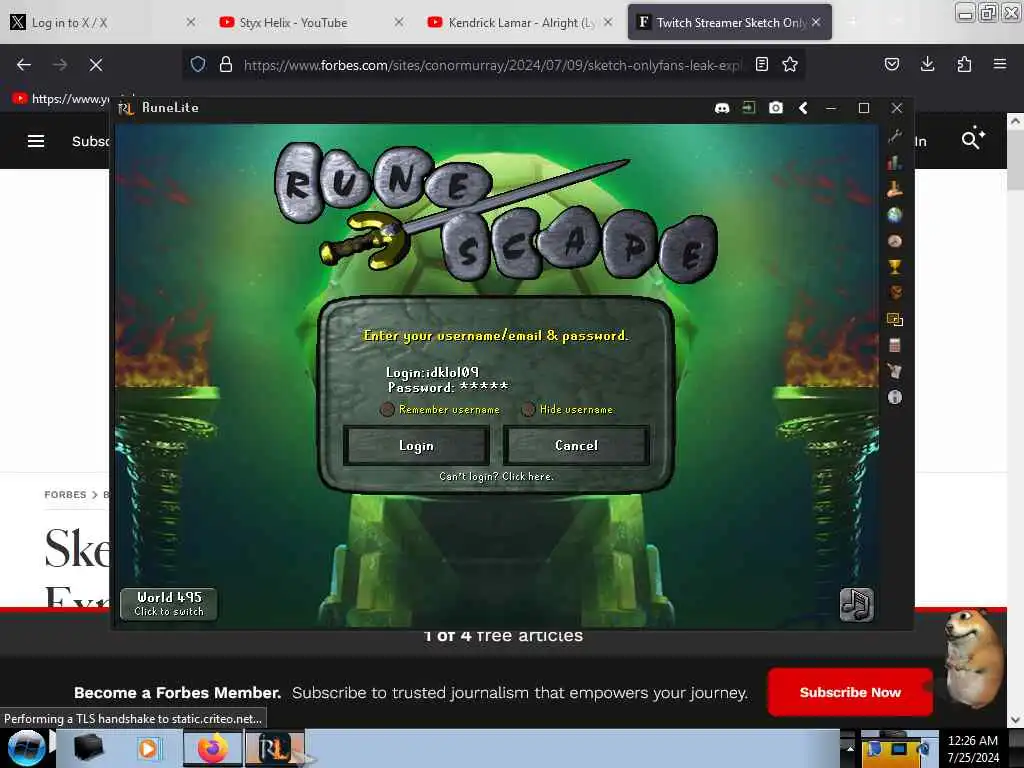Open the Grand Exchange hand icon panel
This screenshot has height=768, width=1024.
point(895,189)
